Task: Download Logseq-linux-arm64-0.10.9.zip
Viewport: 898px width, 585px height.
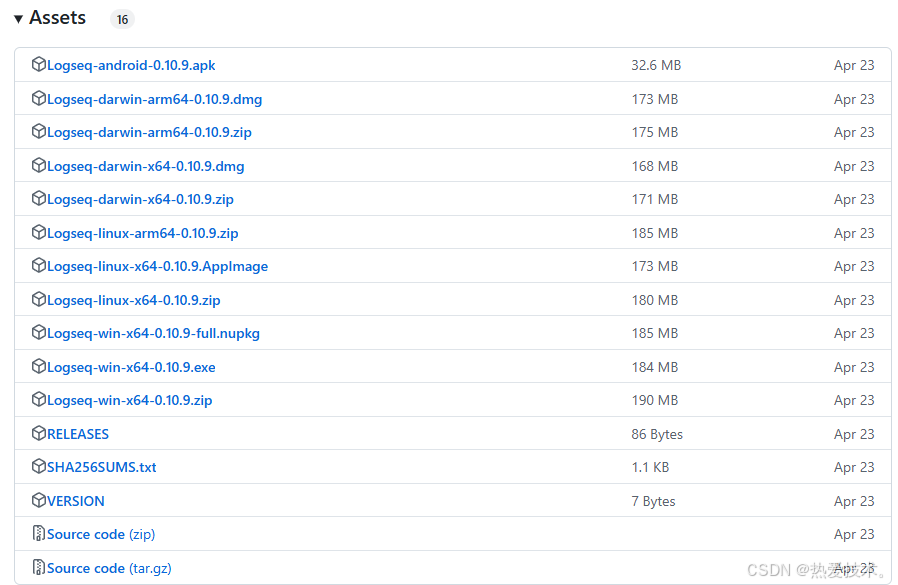Action: point(143,233)
